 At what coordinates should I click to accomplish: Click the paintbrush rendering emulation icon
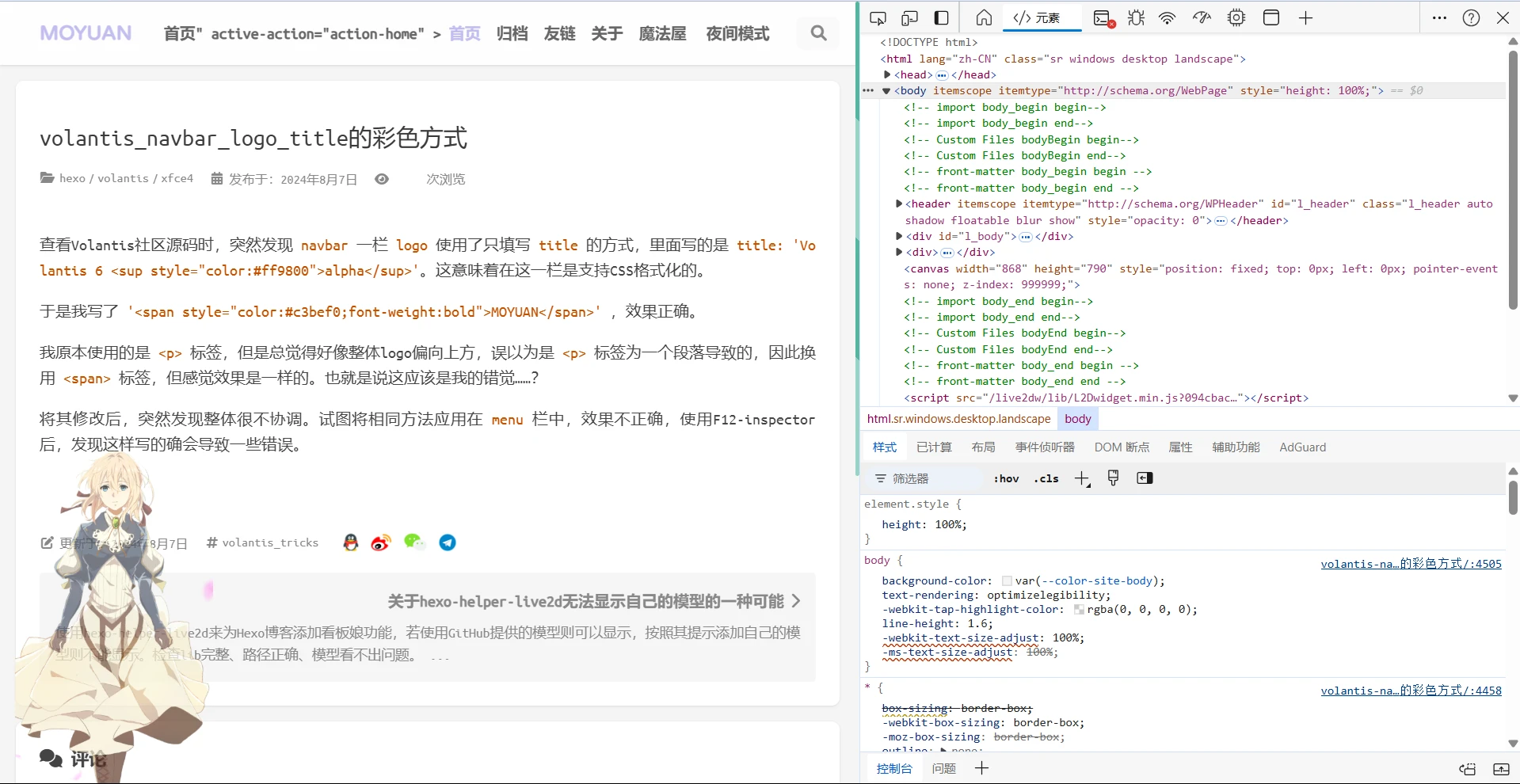click(x=1113, y=478)
